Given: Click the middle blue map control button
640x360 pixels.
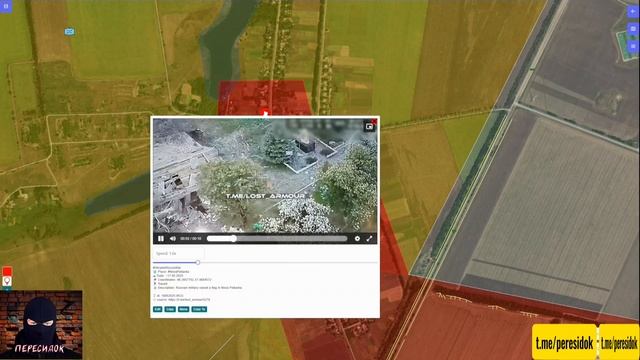Looking at the screenshot, I should 633,29.
